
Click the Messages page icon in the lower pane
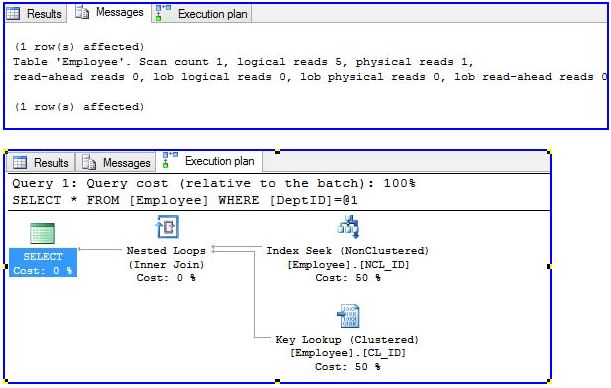click(89, 162)
